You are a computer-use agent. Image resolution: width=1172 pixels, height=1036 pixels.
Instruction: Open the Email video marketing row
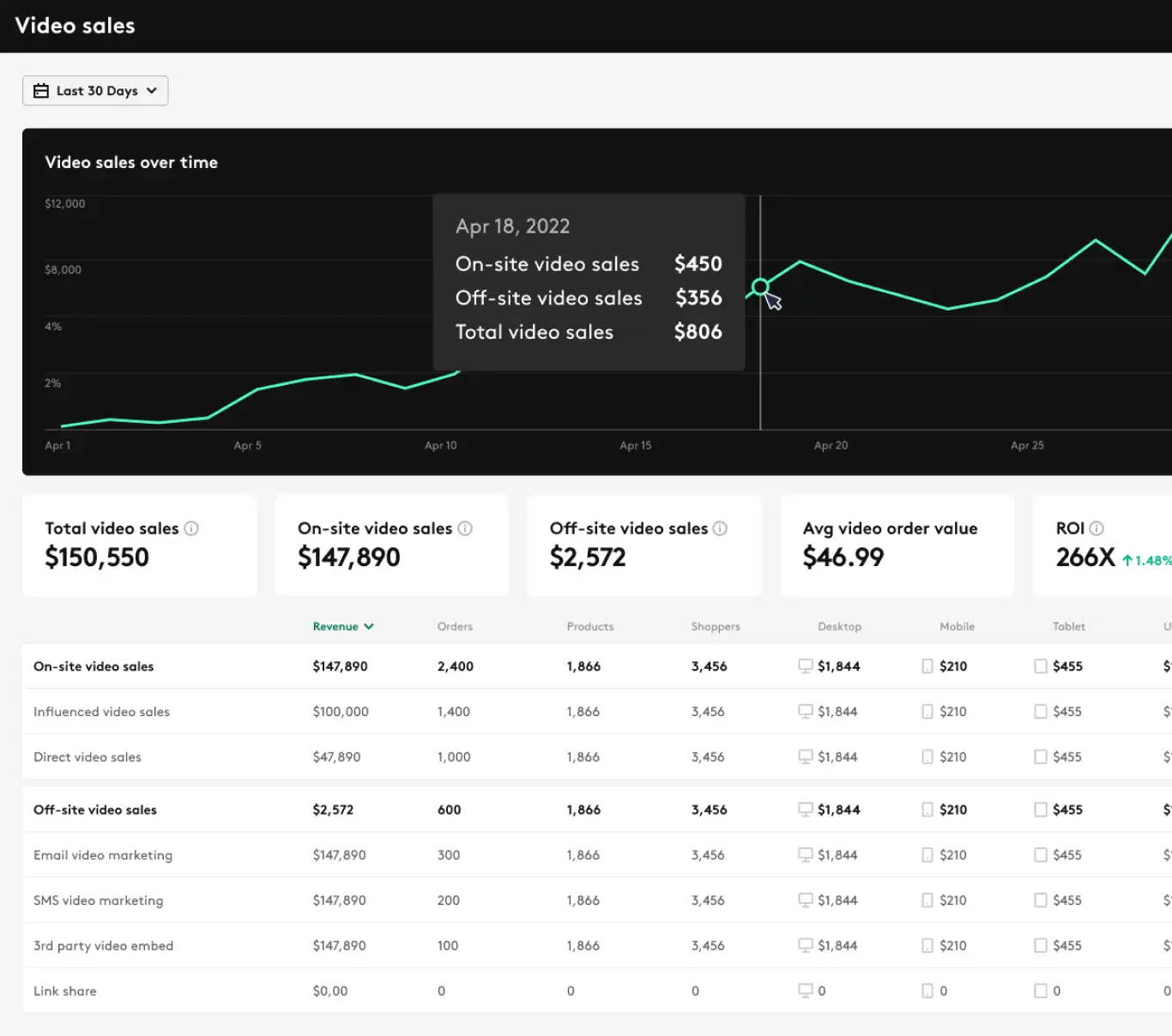(597, 855)
